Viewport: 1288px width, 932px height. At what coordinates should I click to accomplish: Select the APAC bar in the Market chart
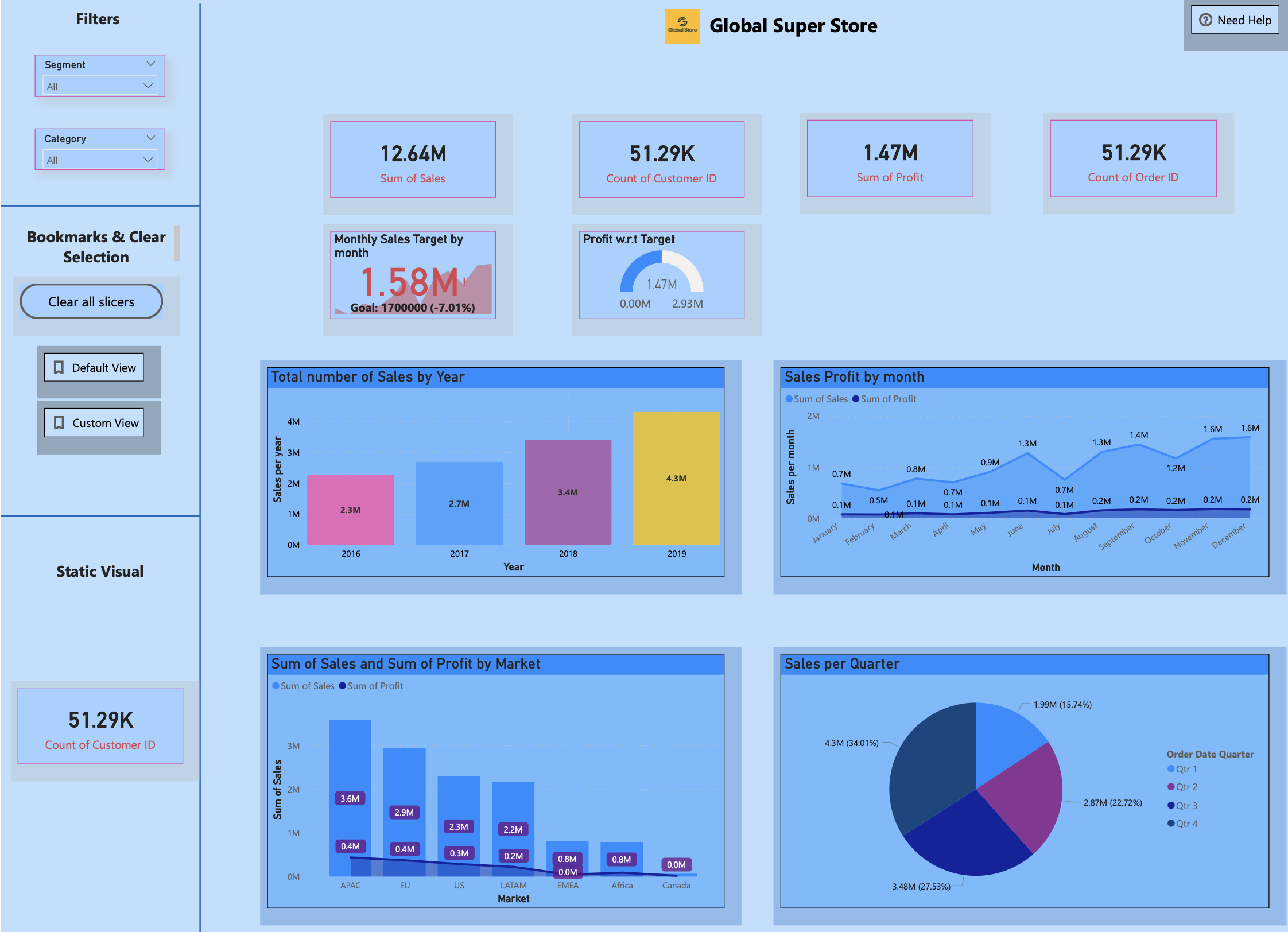click(350, 763)
